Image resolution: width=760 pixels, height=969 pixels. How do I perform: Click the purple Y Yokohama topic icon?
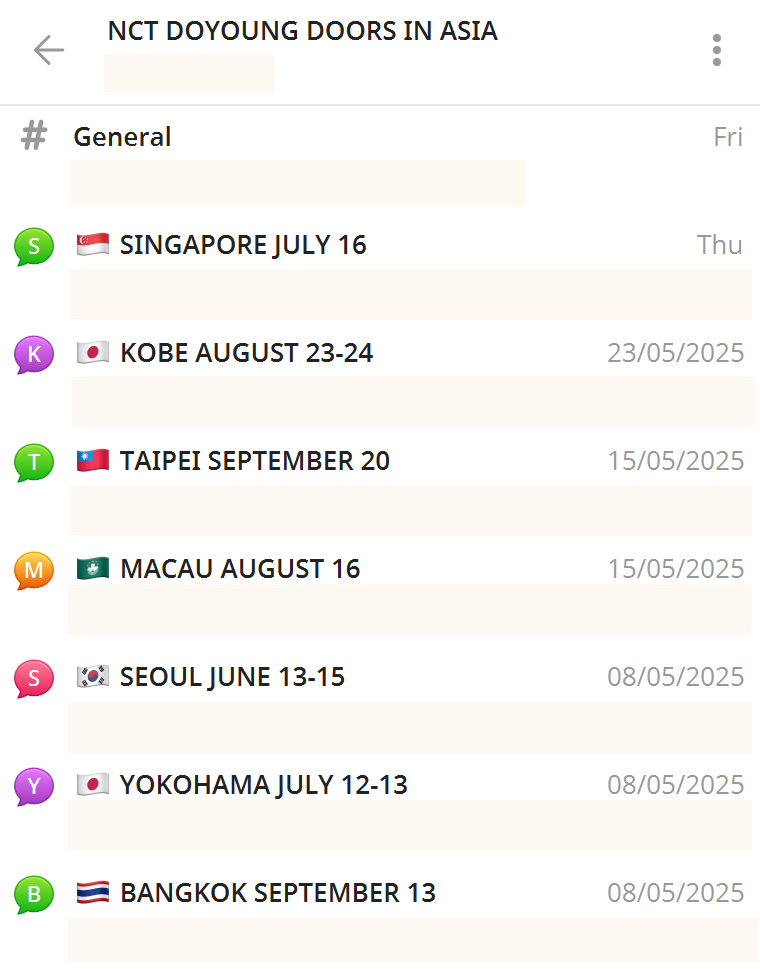[34, 786]
